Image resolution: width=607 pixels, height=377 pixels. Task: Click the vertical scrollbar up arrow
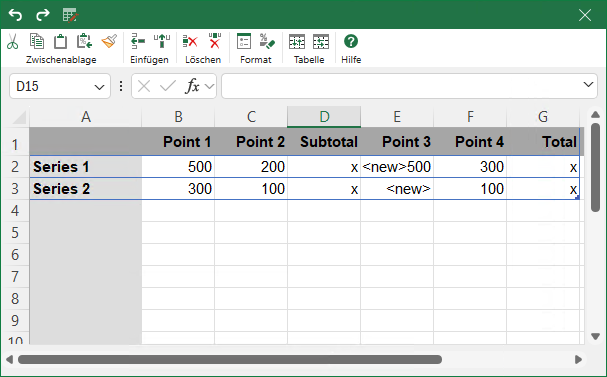point(595,115)
